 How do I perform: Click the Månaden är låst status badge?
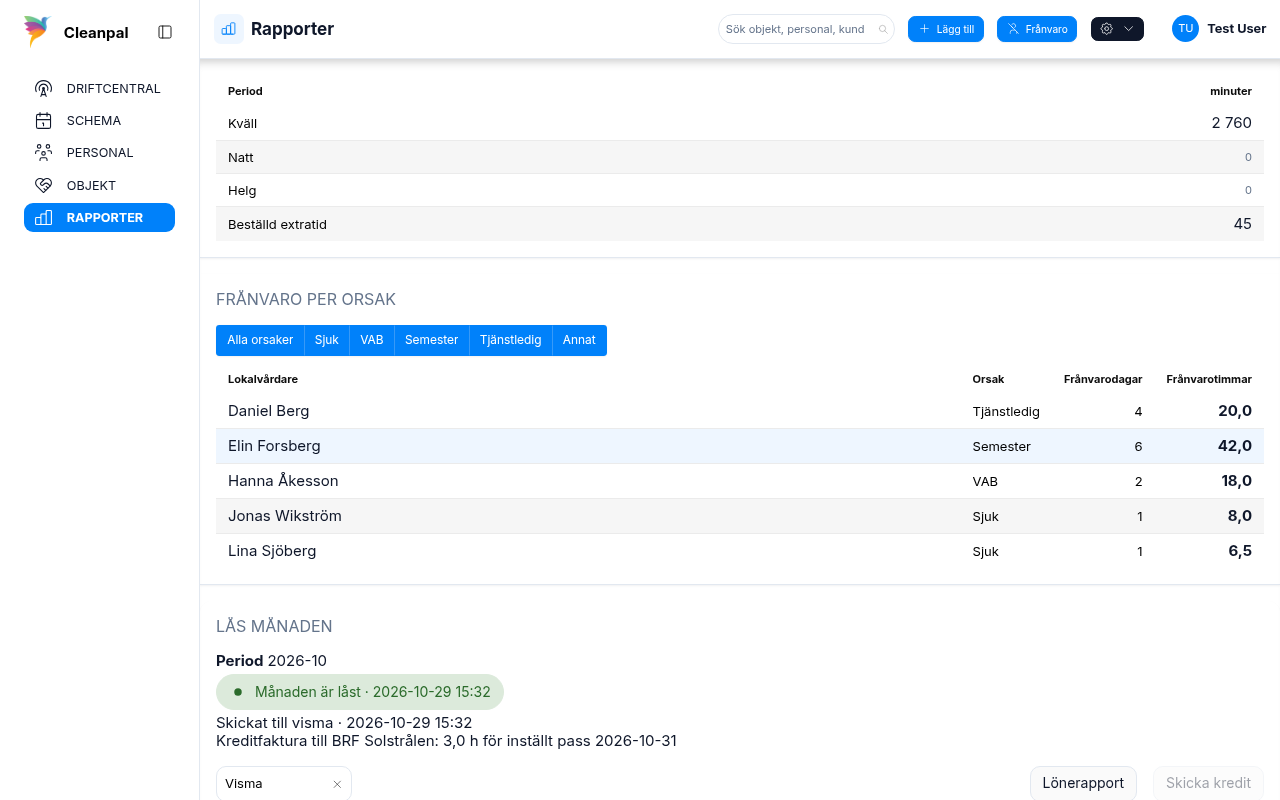(360, 692)
